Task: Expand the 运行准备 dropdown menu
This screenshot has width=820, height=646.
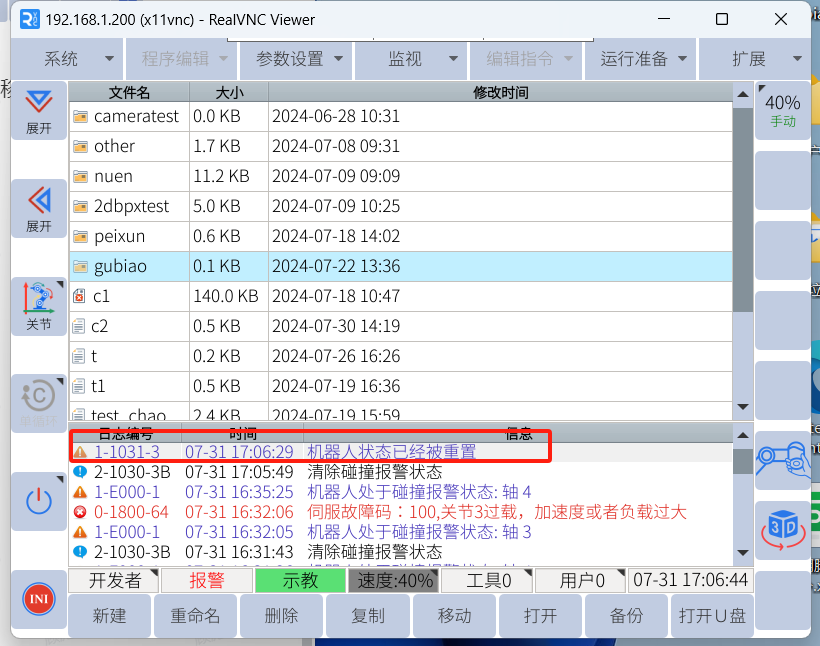Action: click(644, 59)
